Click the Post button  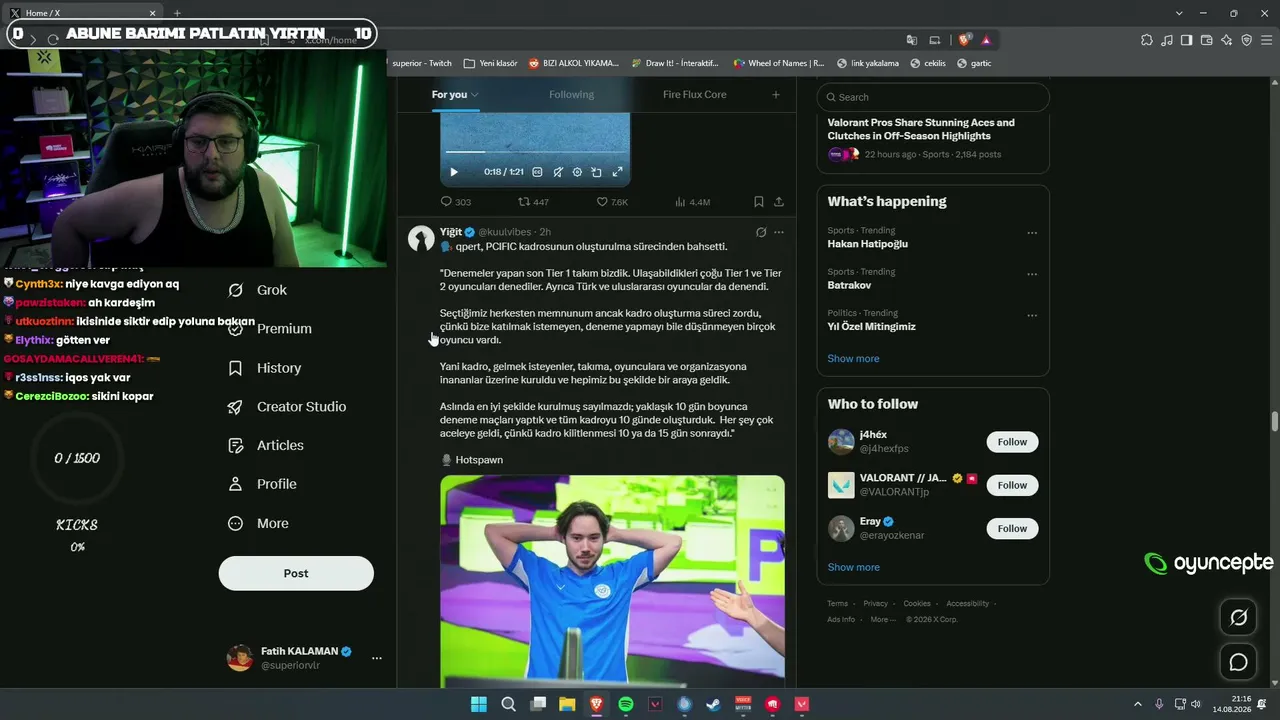(x=296, y=573)
